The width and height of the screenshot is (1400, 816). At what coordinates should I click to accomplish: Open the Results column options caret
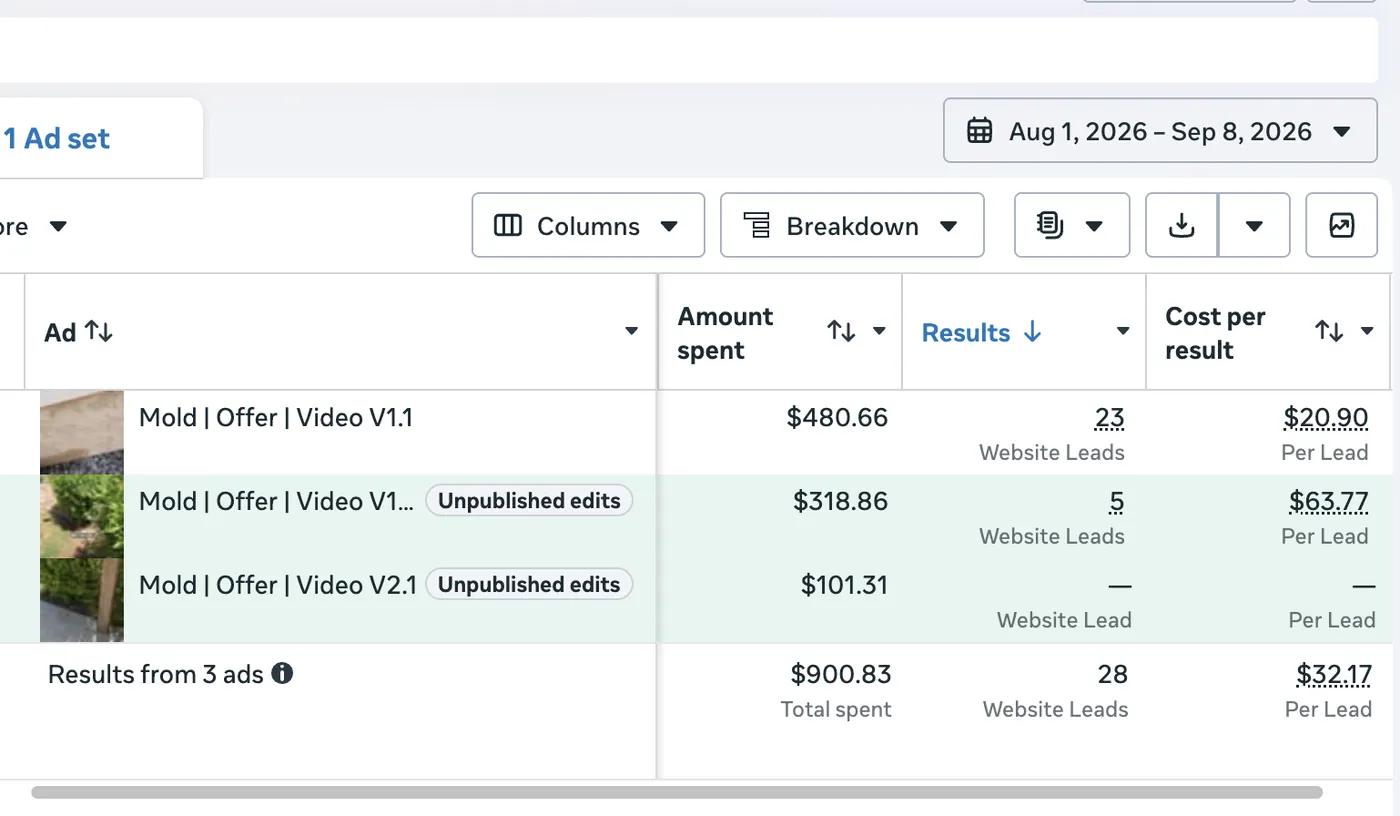1123,332
